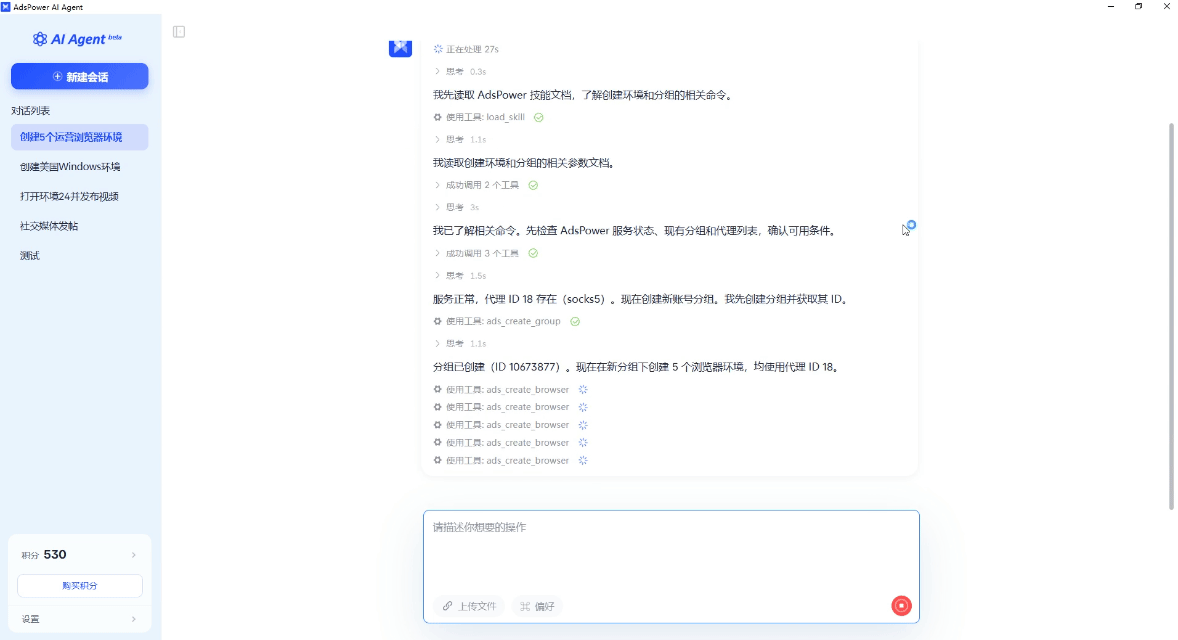Click the 正在处理 spinner icon
Viewport: 1178px width, 640px height.
coord(438,49)
